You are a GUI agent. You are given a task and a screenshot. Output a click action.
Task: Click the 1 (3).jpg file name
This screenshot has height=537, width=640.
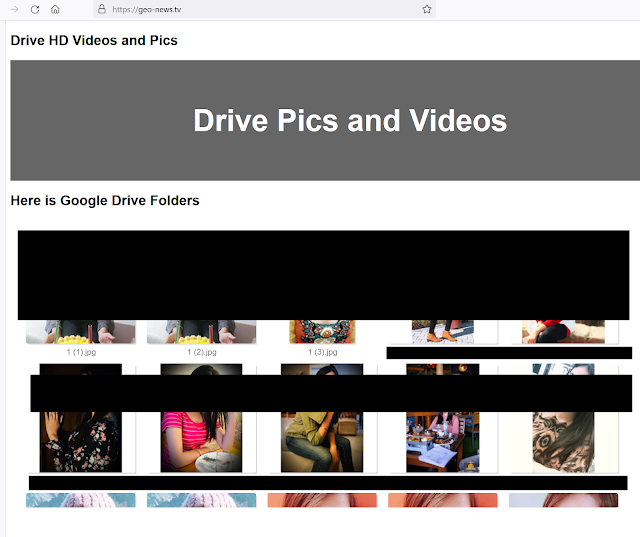pos(323,352)
